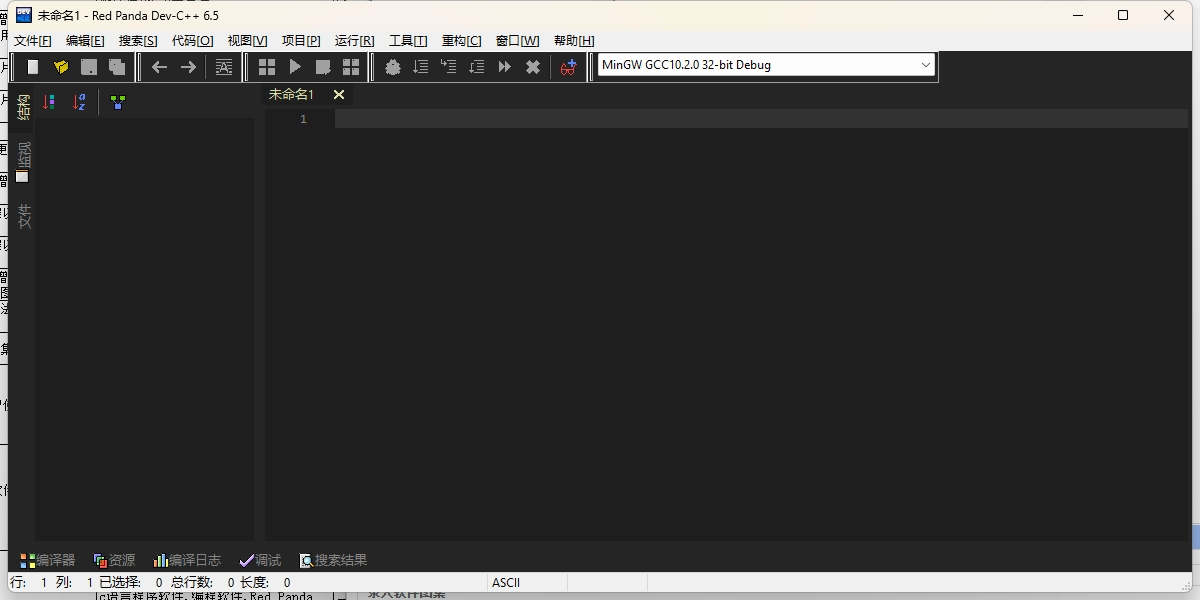Screen dimensions: 1200x600
Task: Open the 编译日志 bottom tab
Action: pyautogui.click(x=187, y=560)
